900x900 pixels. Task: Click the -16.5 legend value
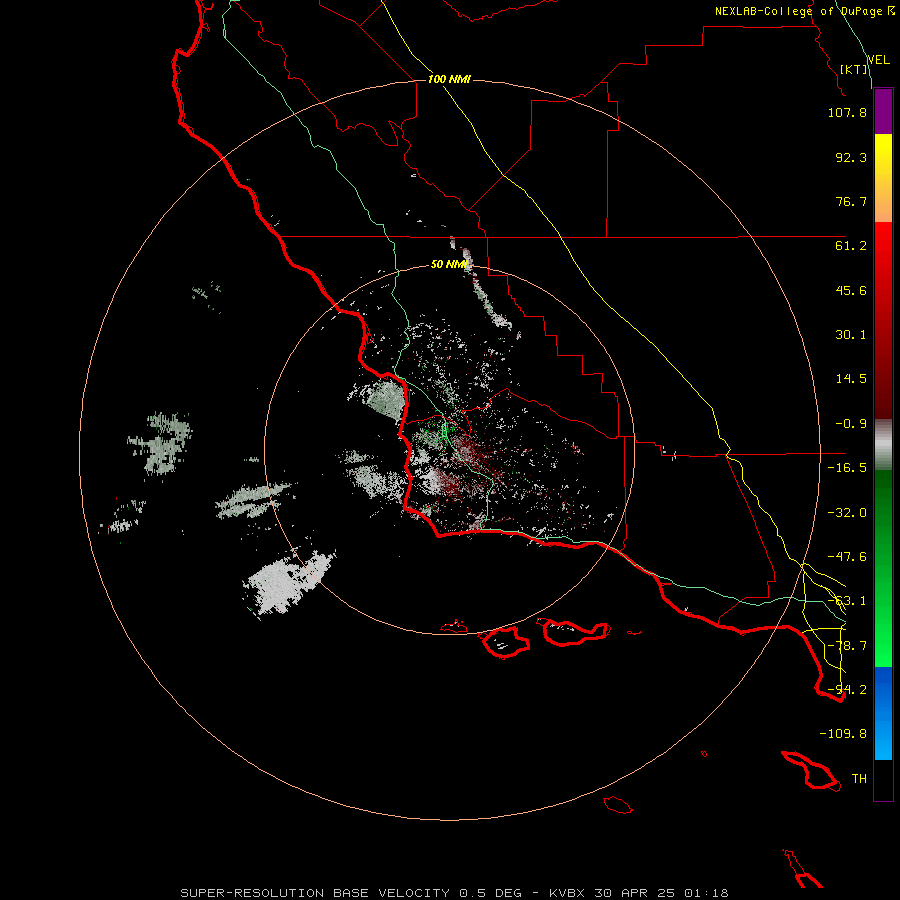847,468
